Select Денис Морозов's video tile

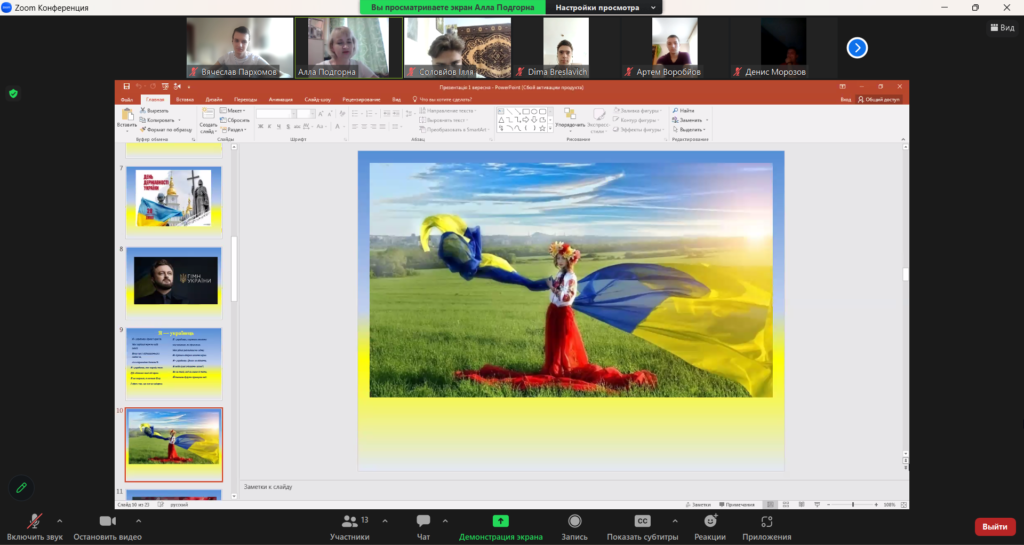(x=783, y=48)
